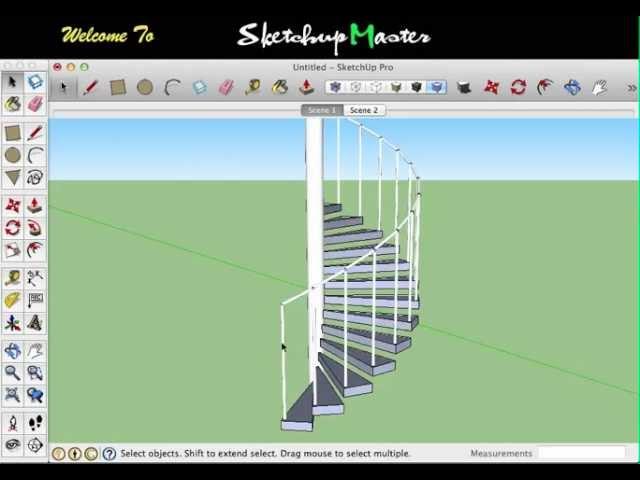
Task: Go to Previous camera view tool
Action: pos(35,395)
